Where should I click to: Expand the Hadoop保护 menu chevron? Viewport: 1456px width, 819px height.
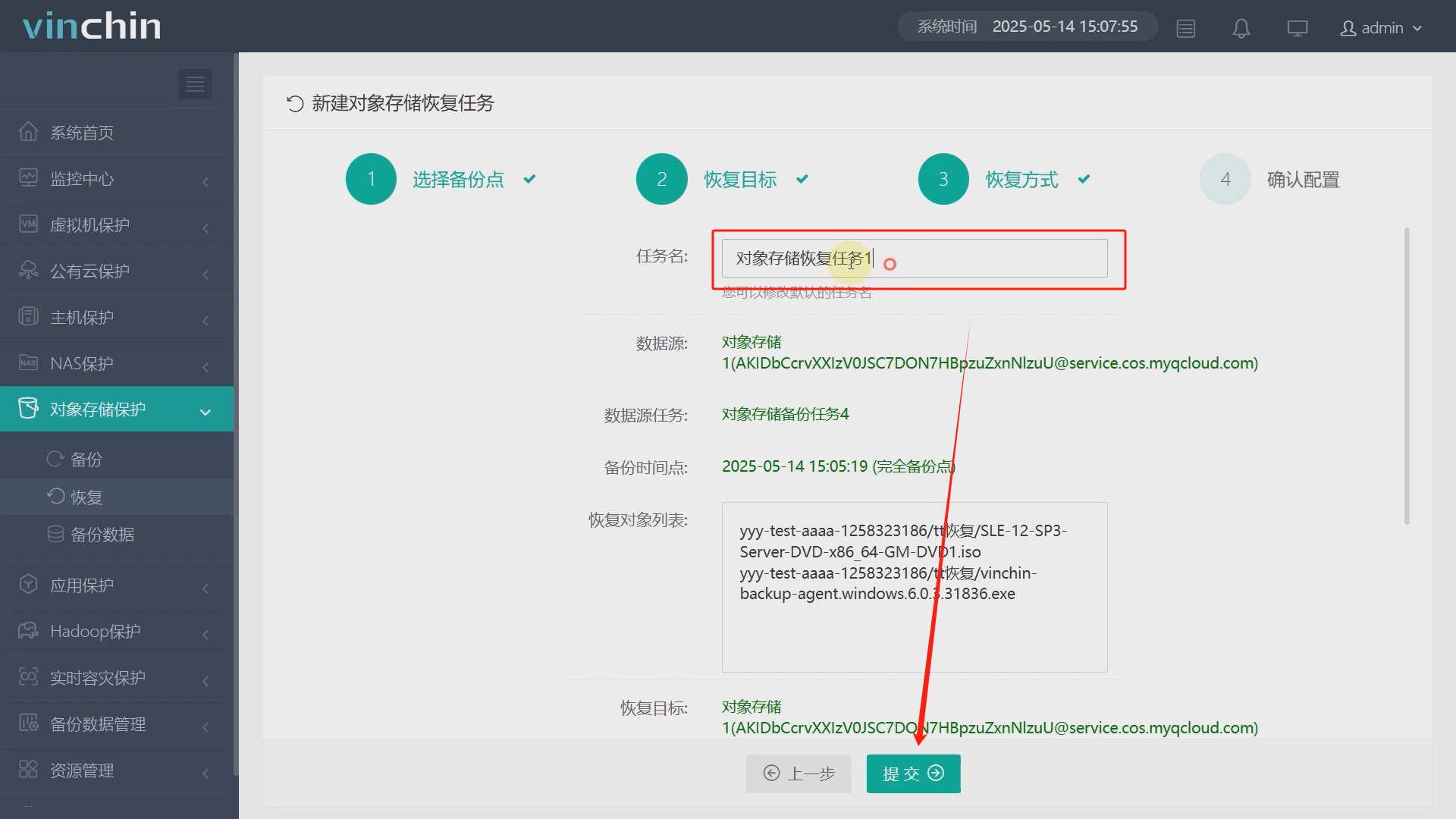pyautogui.click(x=206, y=634)
